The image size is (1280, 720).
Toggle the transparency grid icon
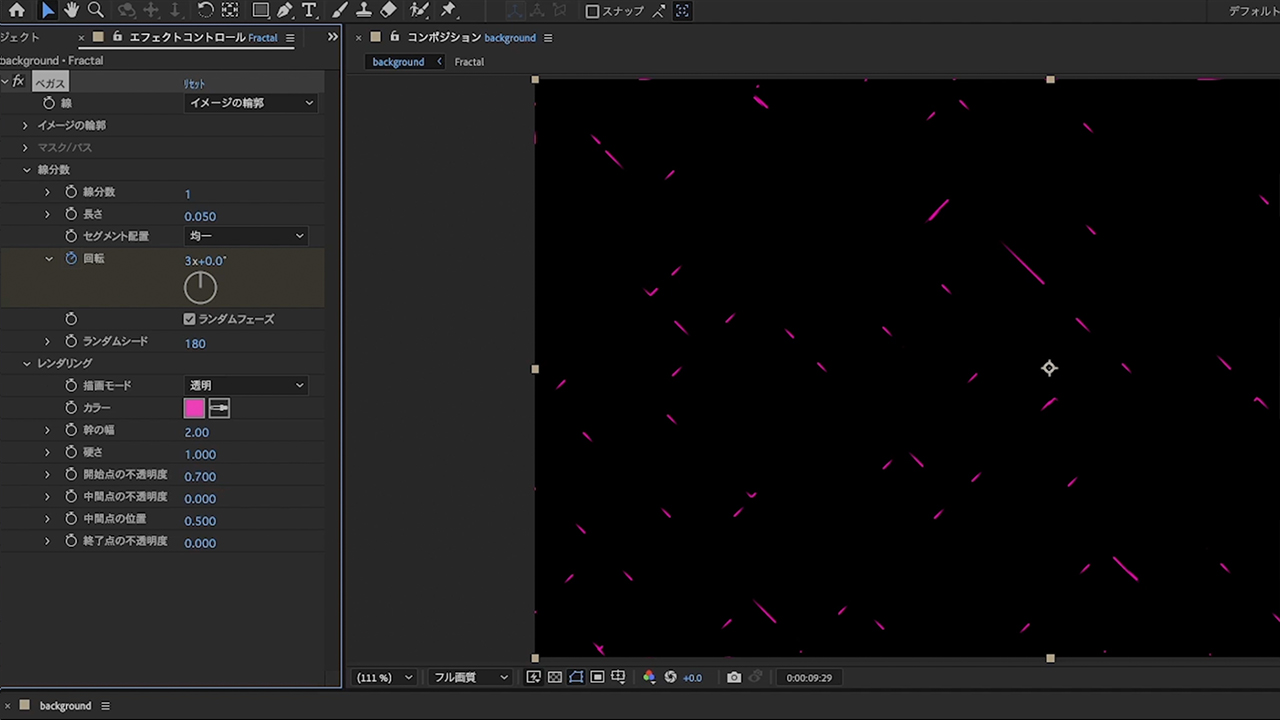pyautogui.click(x=555, y=678)
